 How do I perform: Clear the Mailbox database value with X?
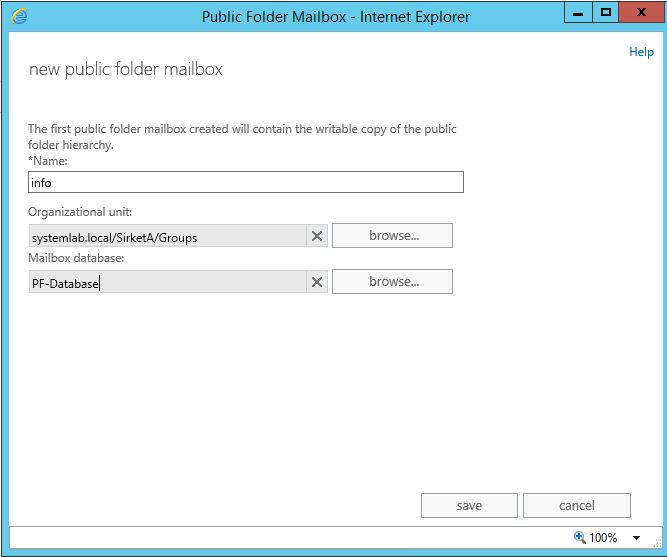[x=317, y=282]
